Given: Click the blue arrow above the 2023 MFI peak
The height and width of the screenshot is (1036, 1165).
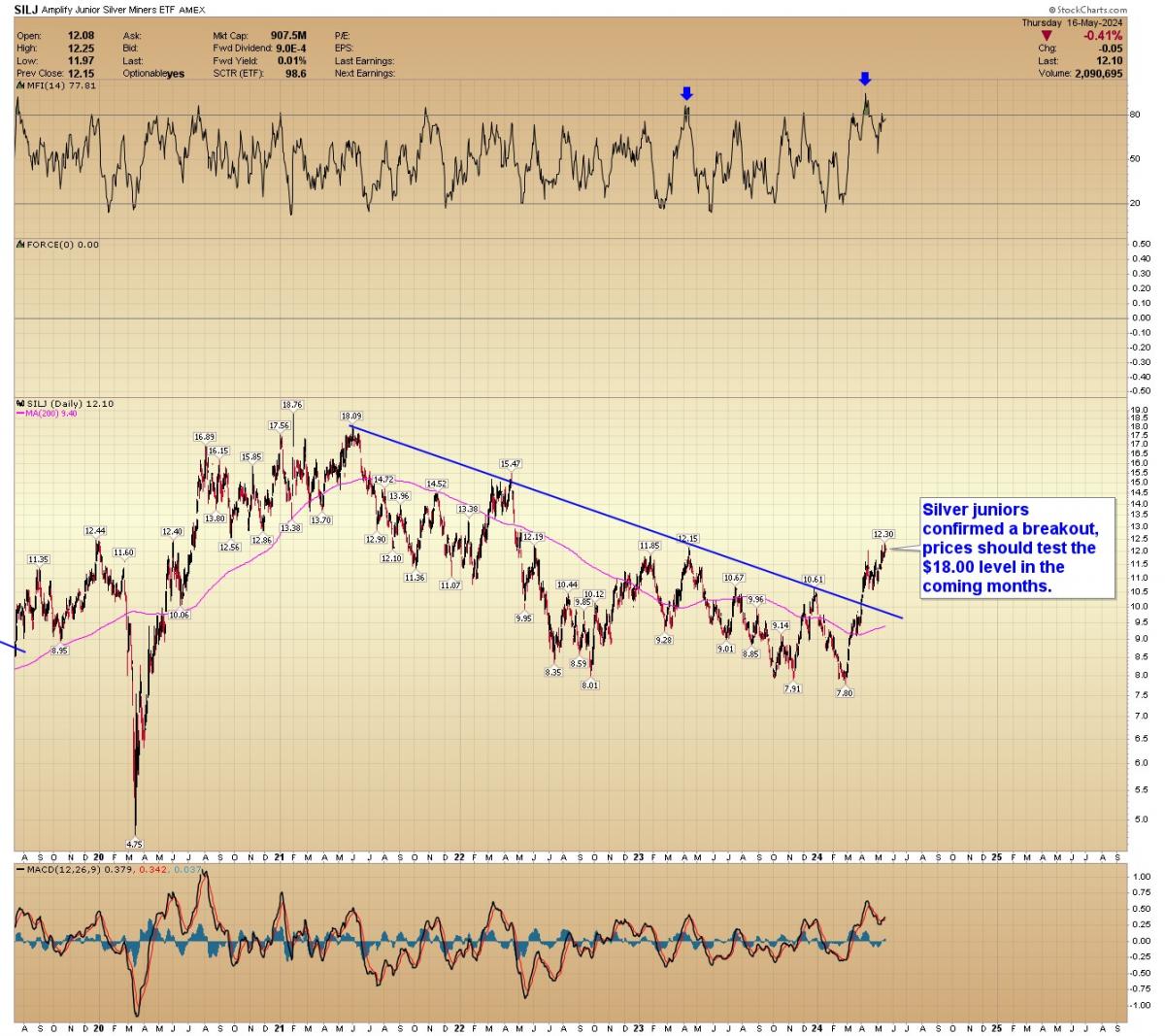Looking at the screenshot, I should tap(686, 93).
